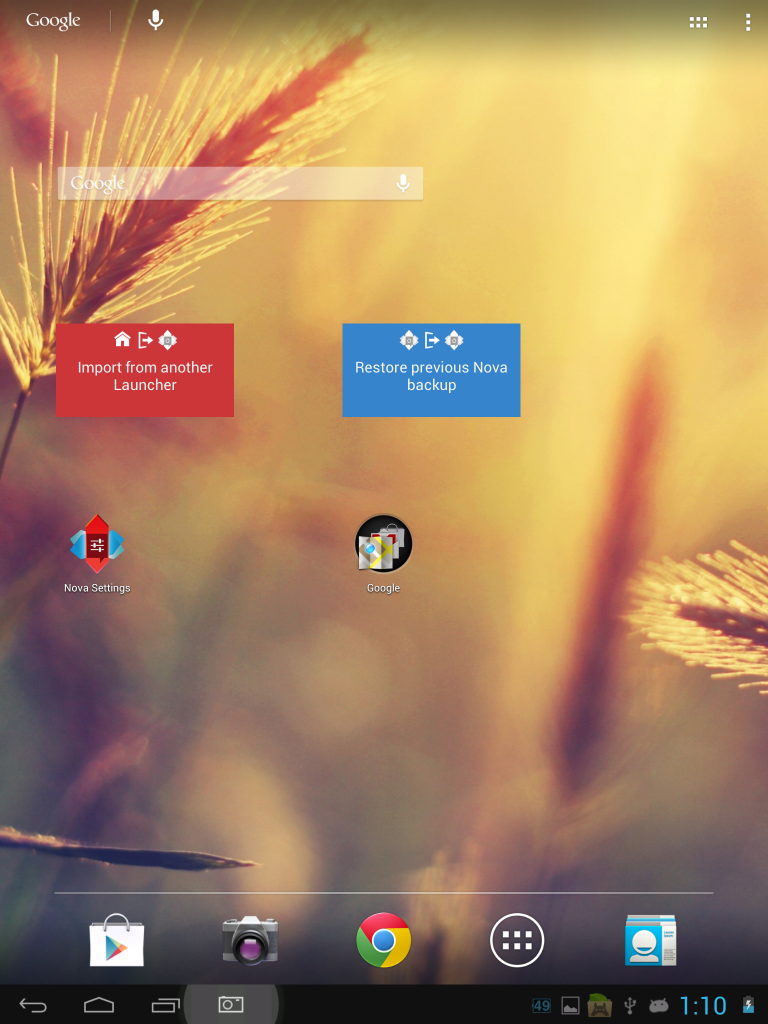Tap Import from another Launcher
The height and width of the screenshot is (1024, 768).
point(145,370)
